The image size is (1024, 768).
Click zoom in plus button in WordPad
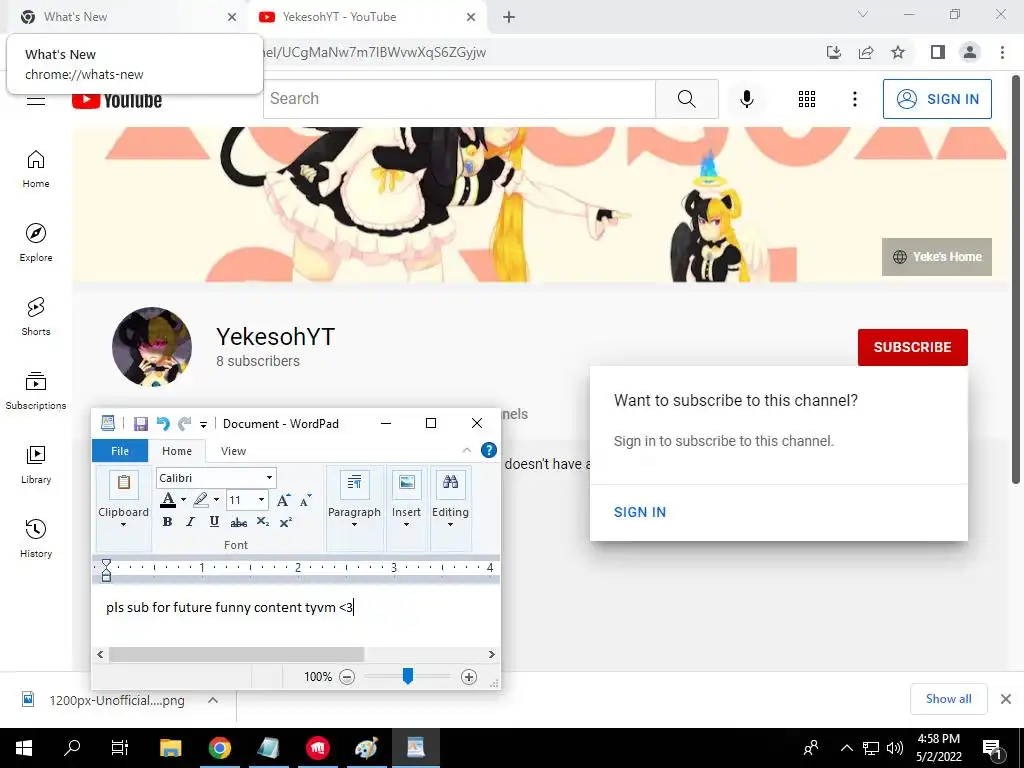pyautogui.click(x=468, y=677)
